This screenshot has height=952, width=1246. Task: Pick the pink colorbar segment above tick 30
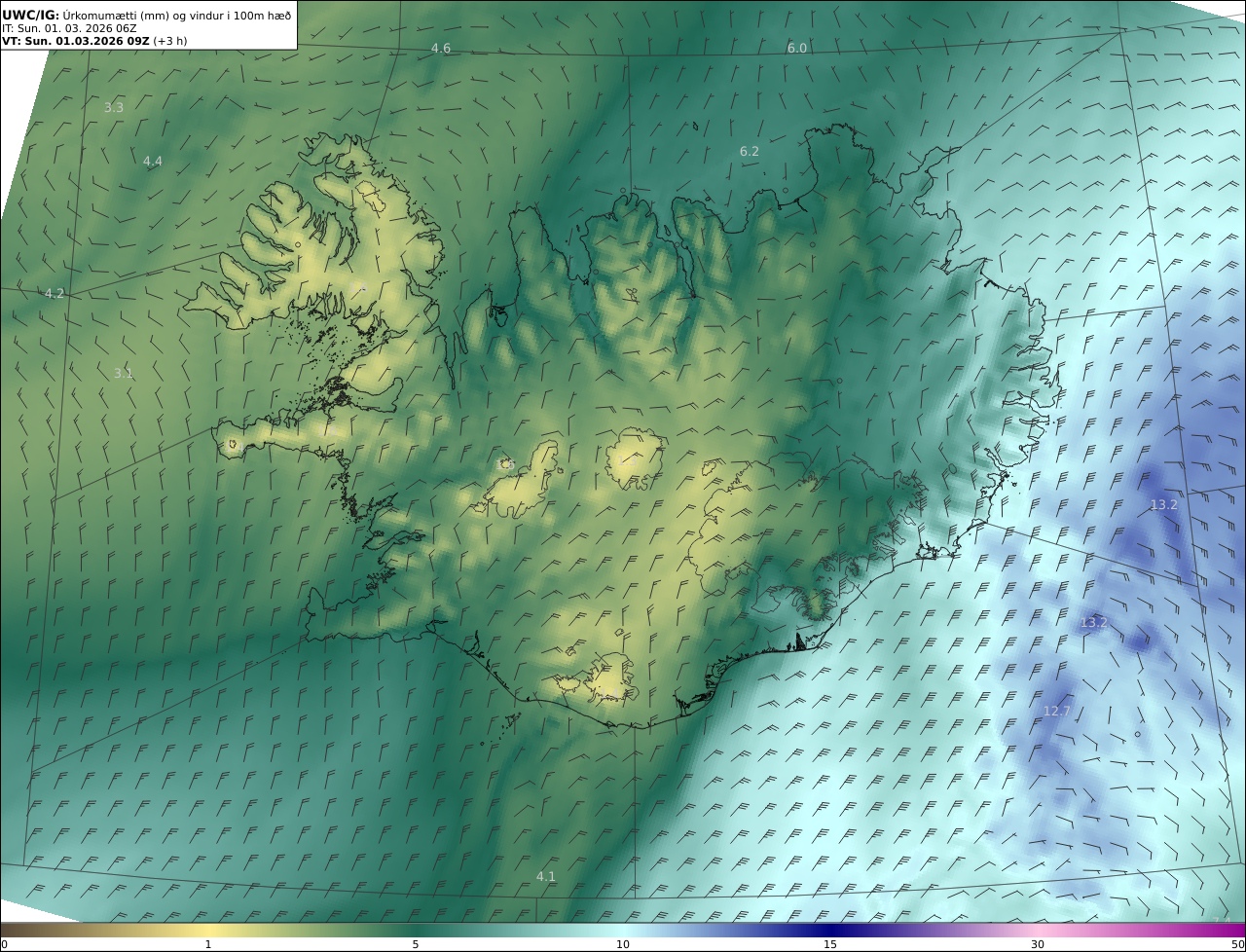(1038, 930)
